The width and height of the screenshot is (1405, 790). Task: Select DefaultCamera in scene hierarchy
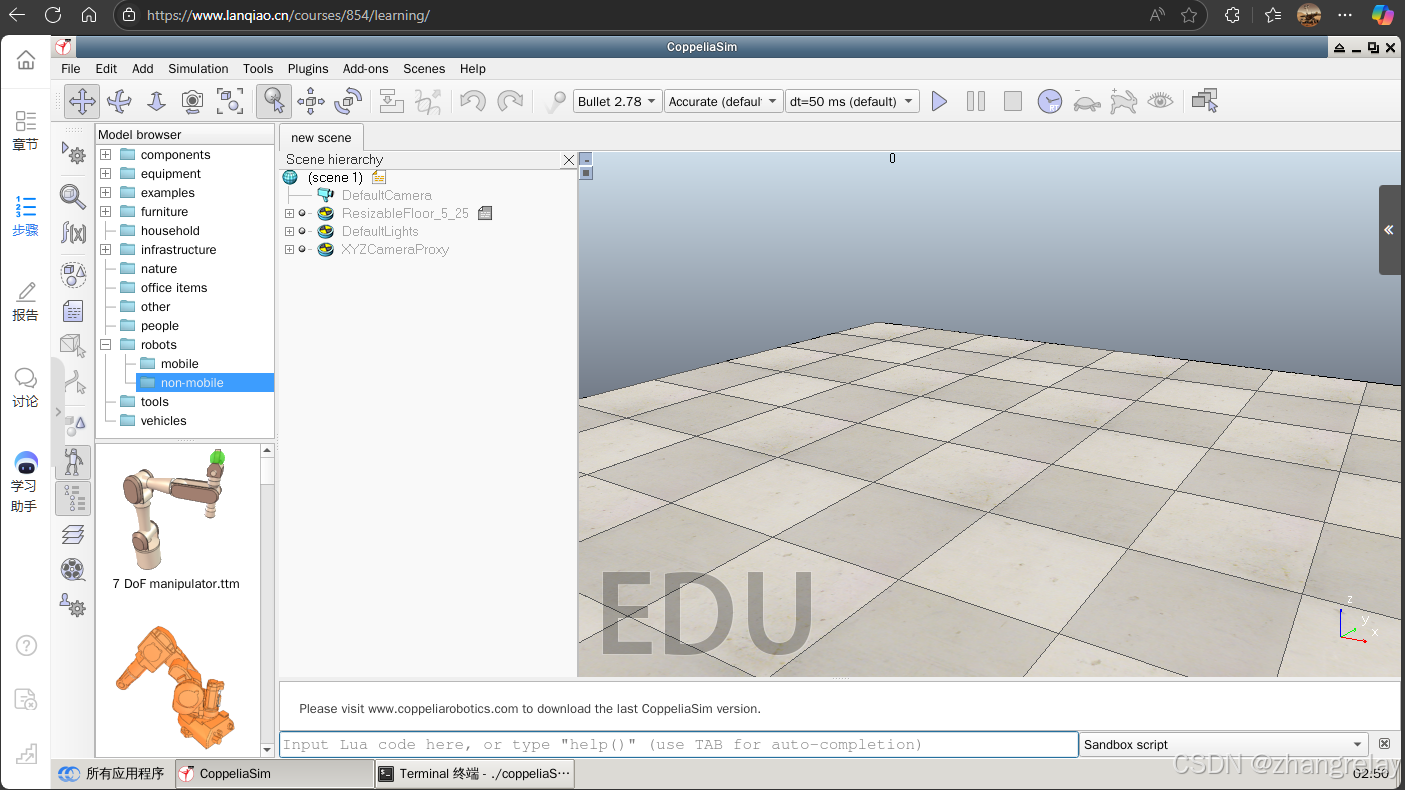pos(387,195)
